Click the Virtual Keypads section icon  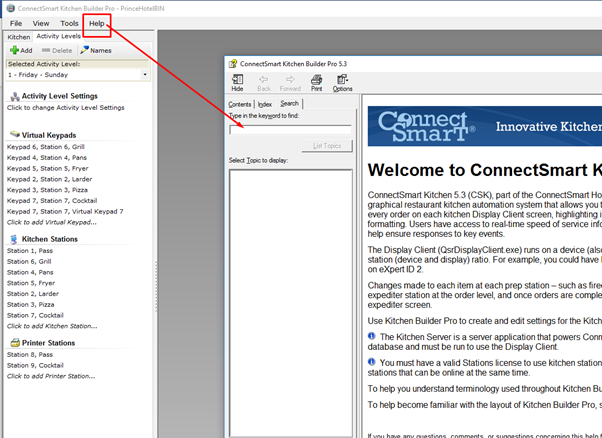(x=14, y=134)
